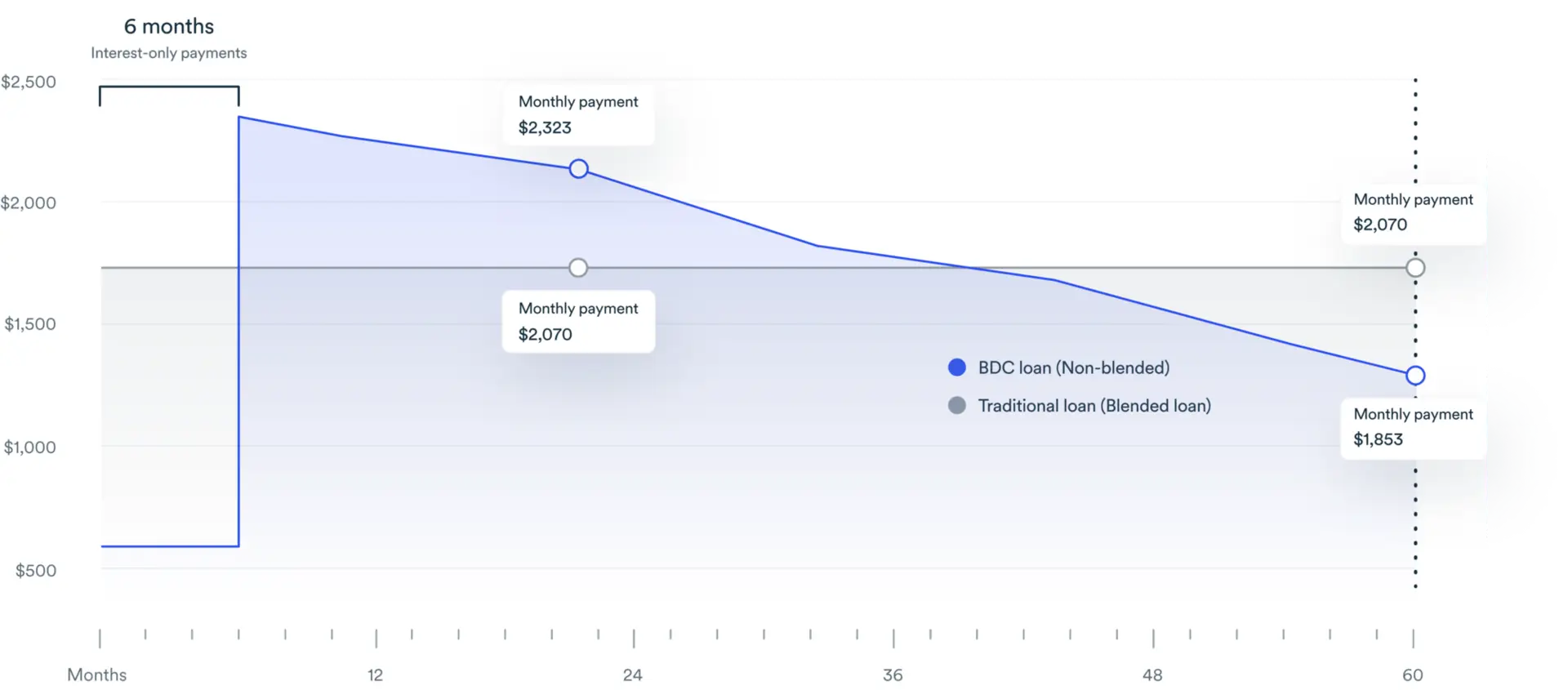This screenshot has width=1568, height=690.
Task: Click the $2,500 y-axis label
Action: (x=29, y=82)
